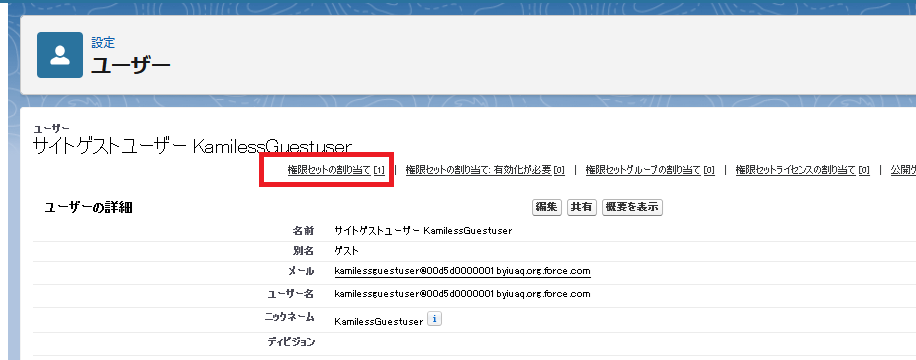
Task: Click the large サイトゲストユーザー KamilessGuestuser heading
Action: [x=192, y=146]
